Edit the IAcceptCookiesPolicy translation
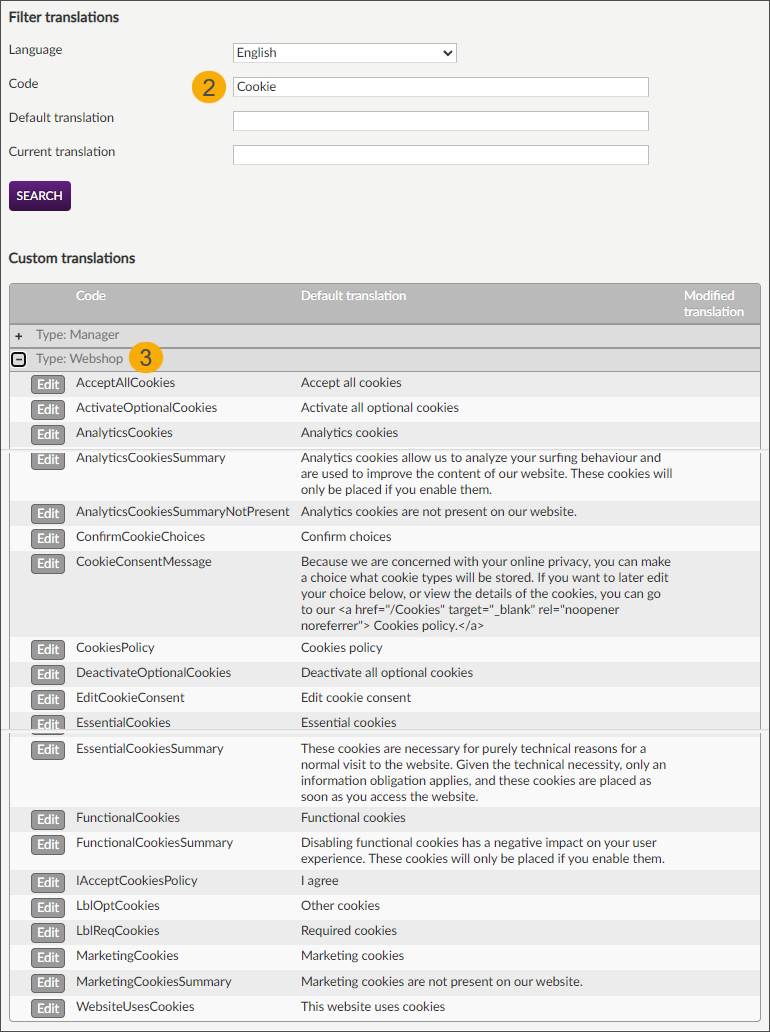 48,882
